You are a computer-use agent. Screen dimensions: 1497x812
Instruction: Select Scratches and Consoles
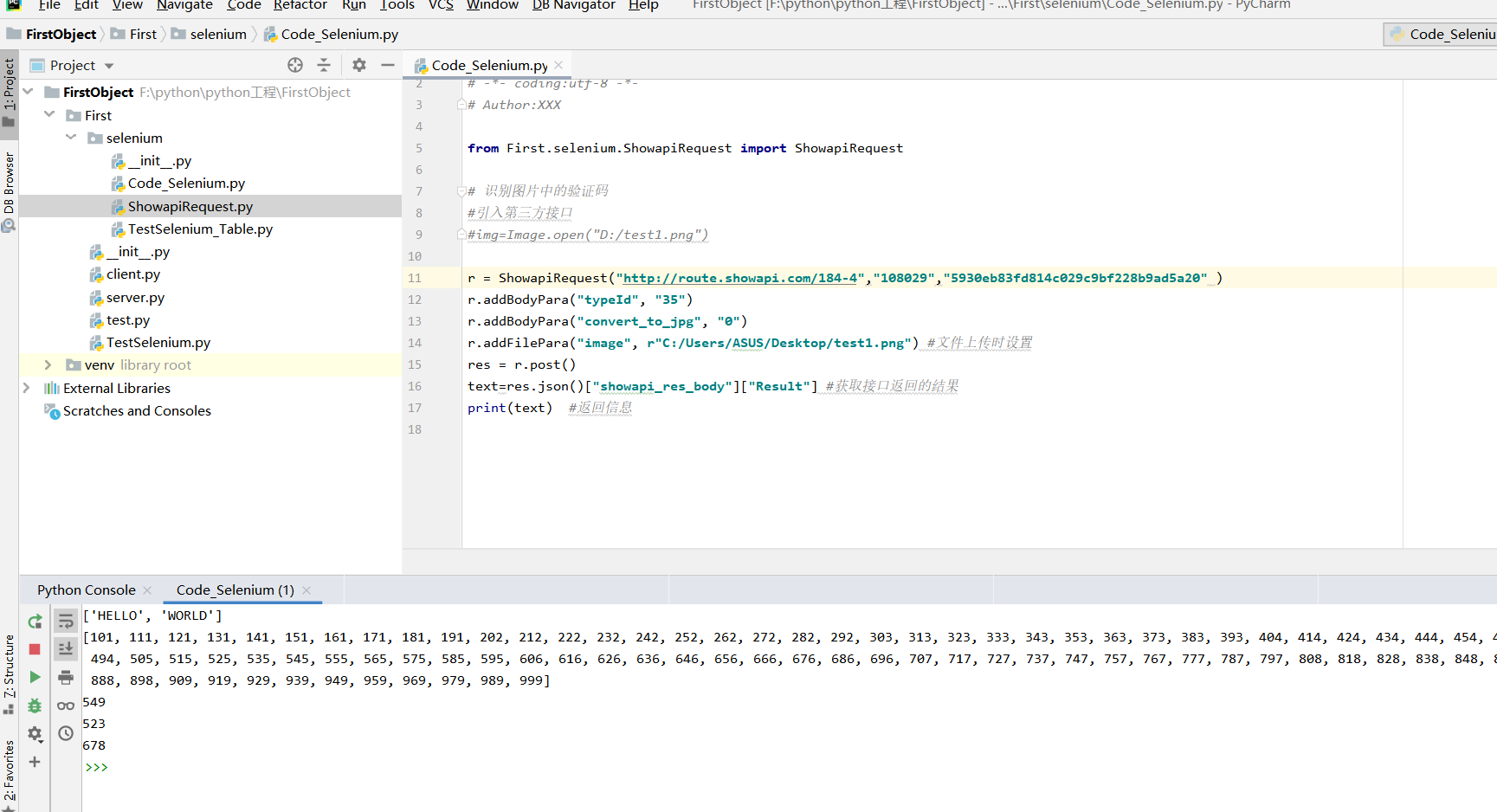[x=137, y=411]
